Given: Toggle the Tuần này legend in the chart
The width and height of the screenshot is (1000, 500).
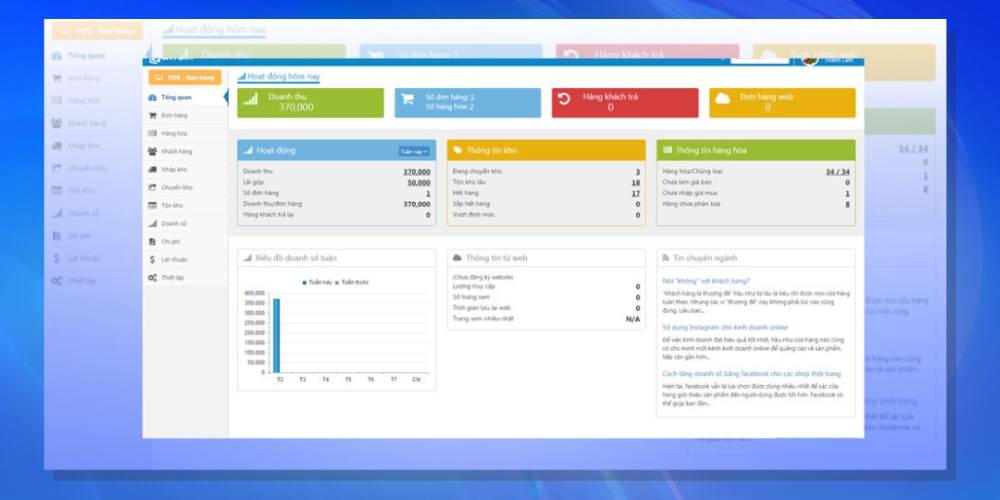Looking at the screenshot, I should [x=316, y=282].
